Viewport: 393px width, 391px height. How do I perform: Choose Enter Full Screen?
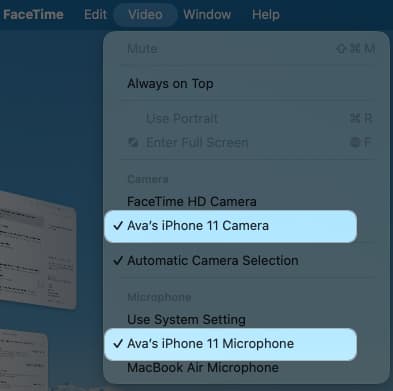[247, 143]
